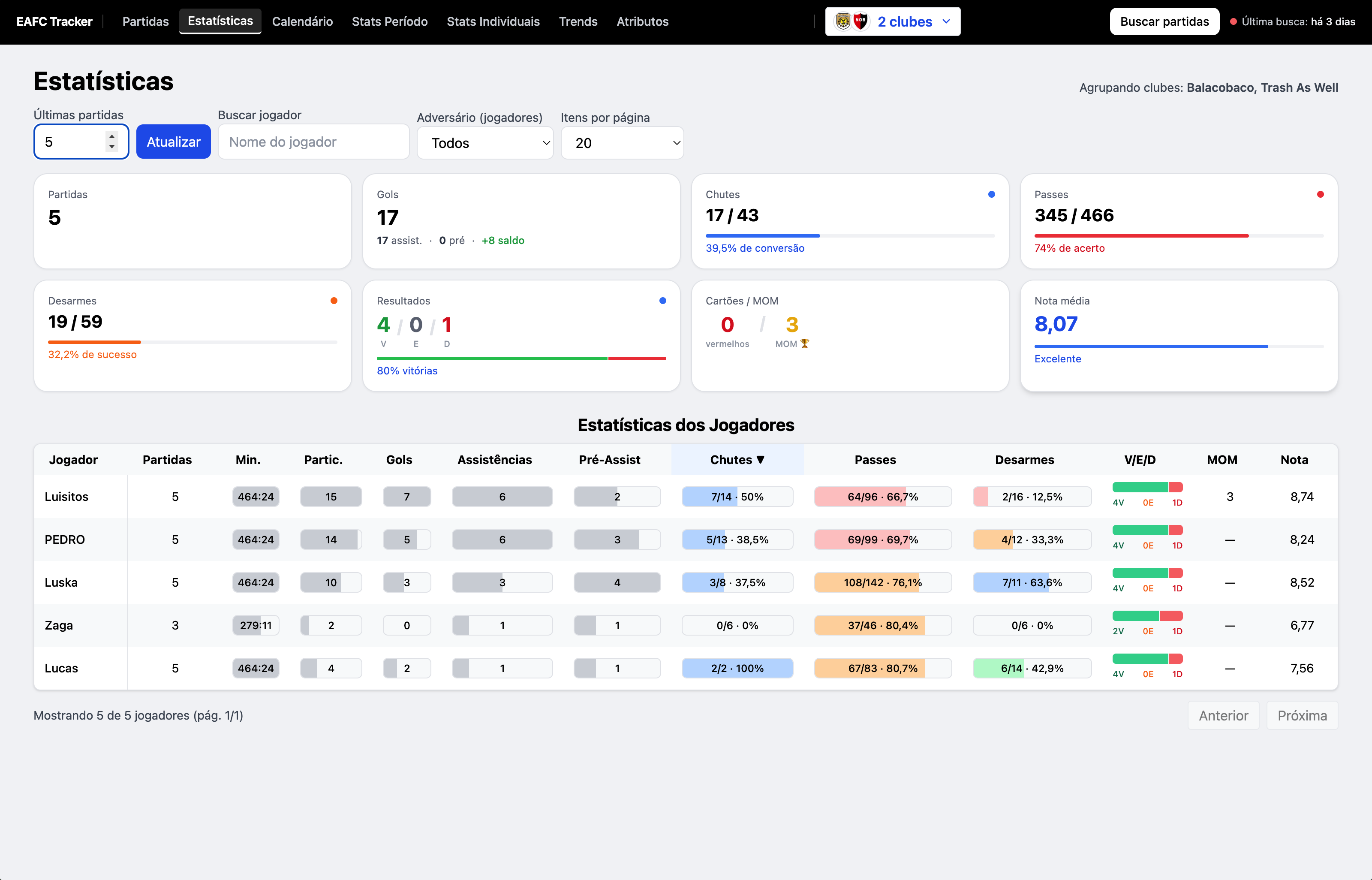This screenshot has height=880, width=1372.
Task: Decrease Últimas partidas with down arrow
Action: (112, 147)
